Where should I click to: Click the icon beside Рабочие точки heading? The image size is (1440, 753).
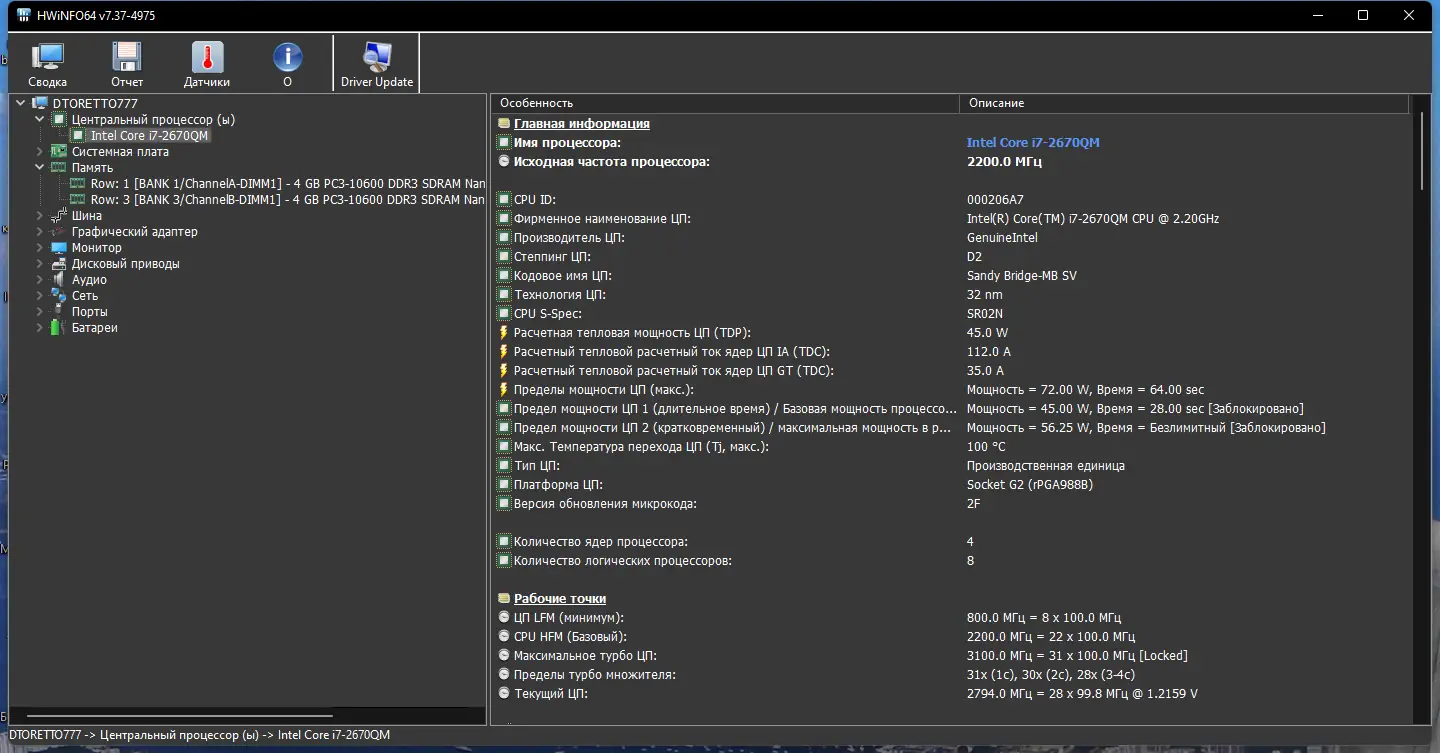click(504, 598)
